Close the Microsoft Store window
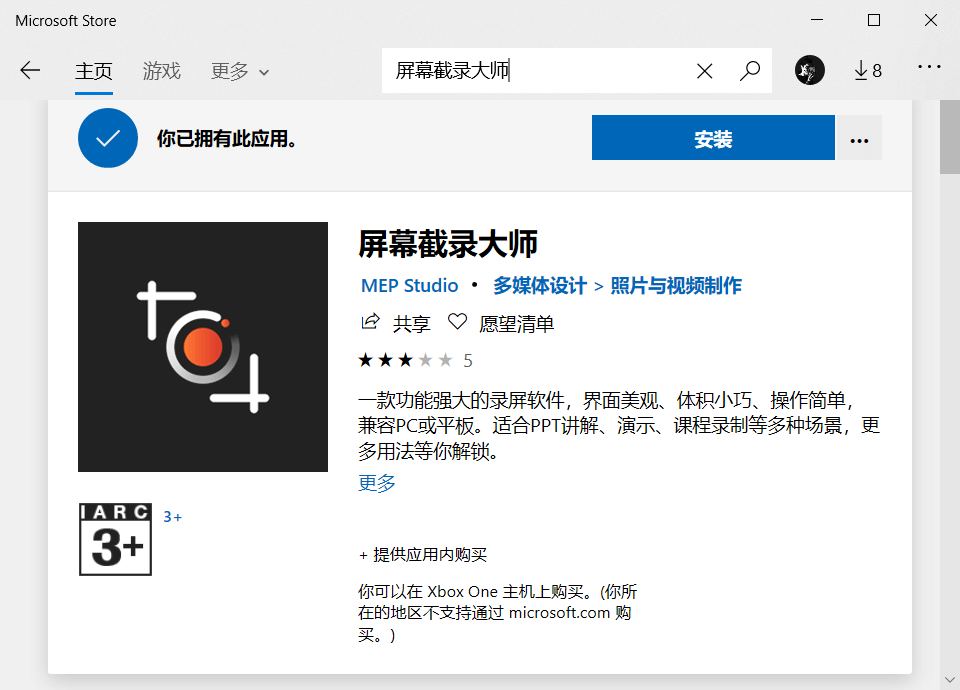960x690 pixels. pos(931,20)
